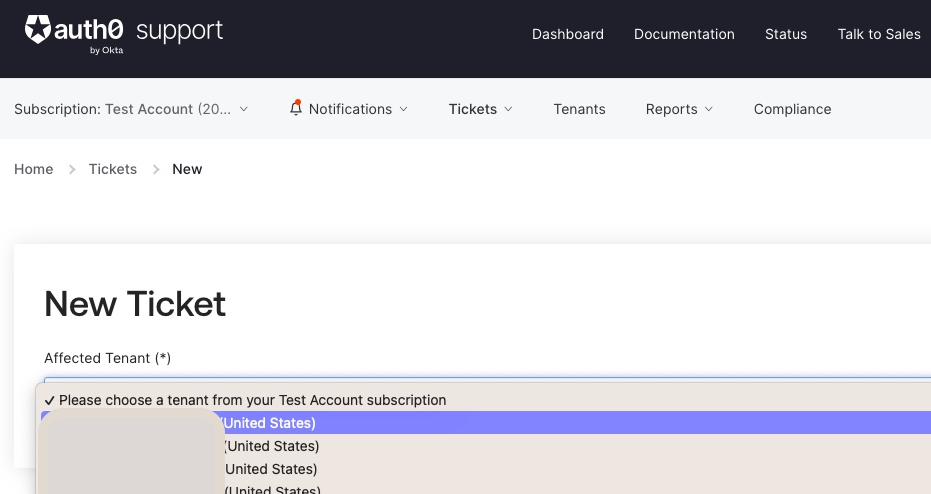Screen dimensions: 931x494
Task: Click the Auth0 shield logo icon
Action: click(37, 30)
